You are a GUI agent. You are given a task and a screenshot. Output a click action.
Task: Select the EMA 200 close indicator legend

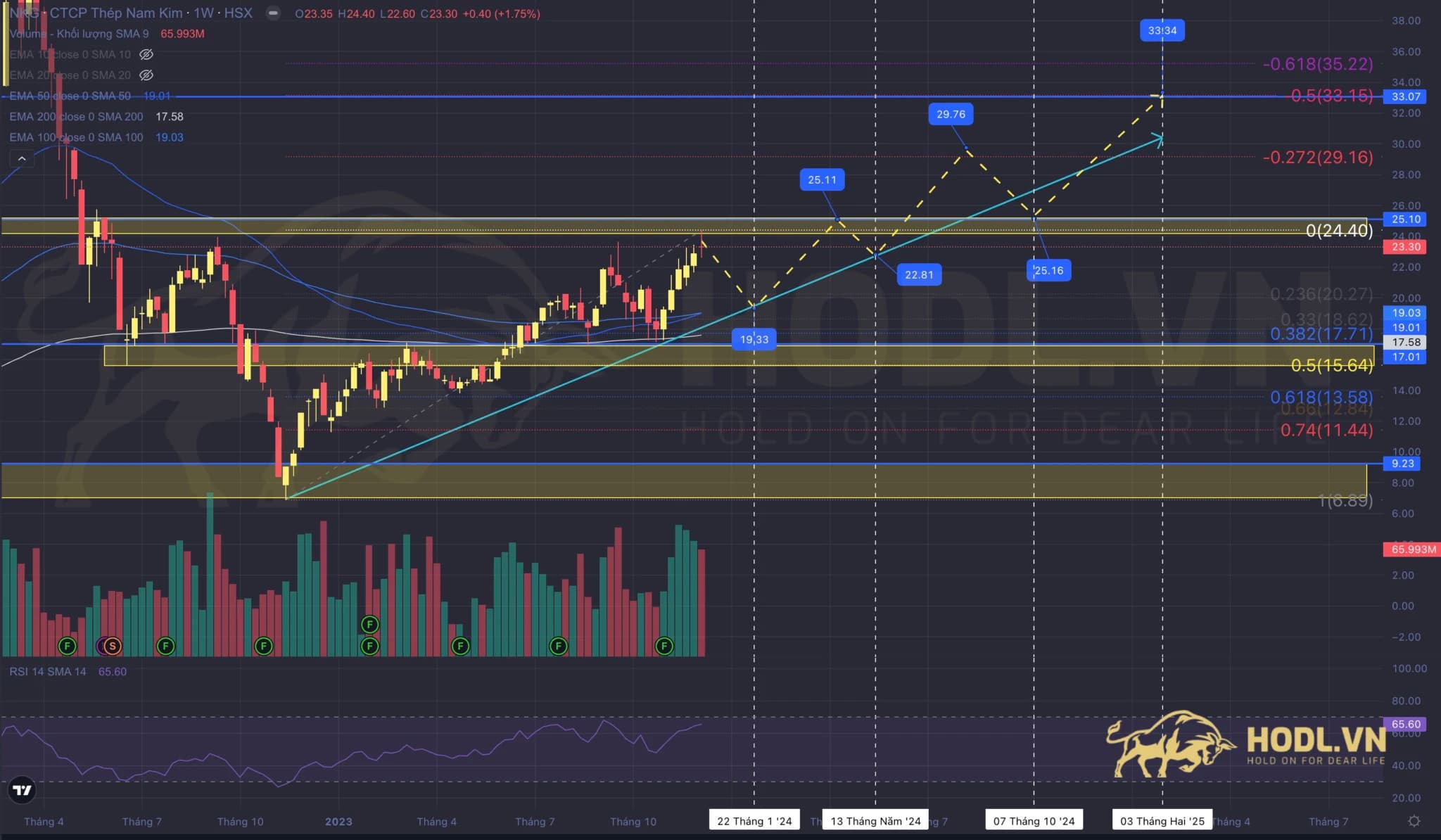(76, 117)
